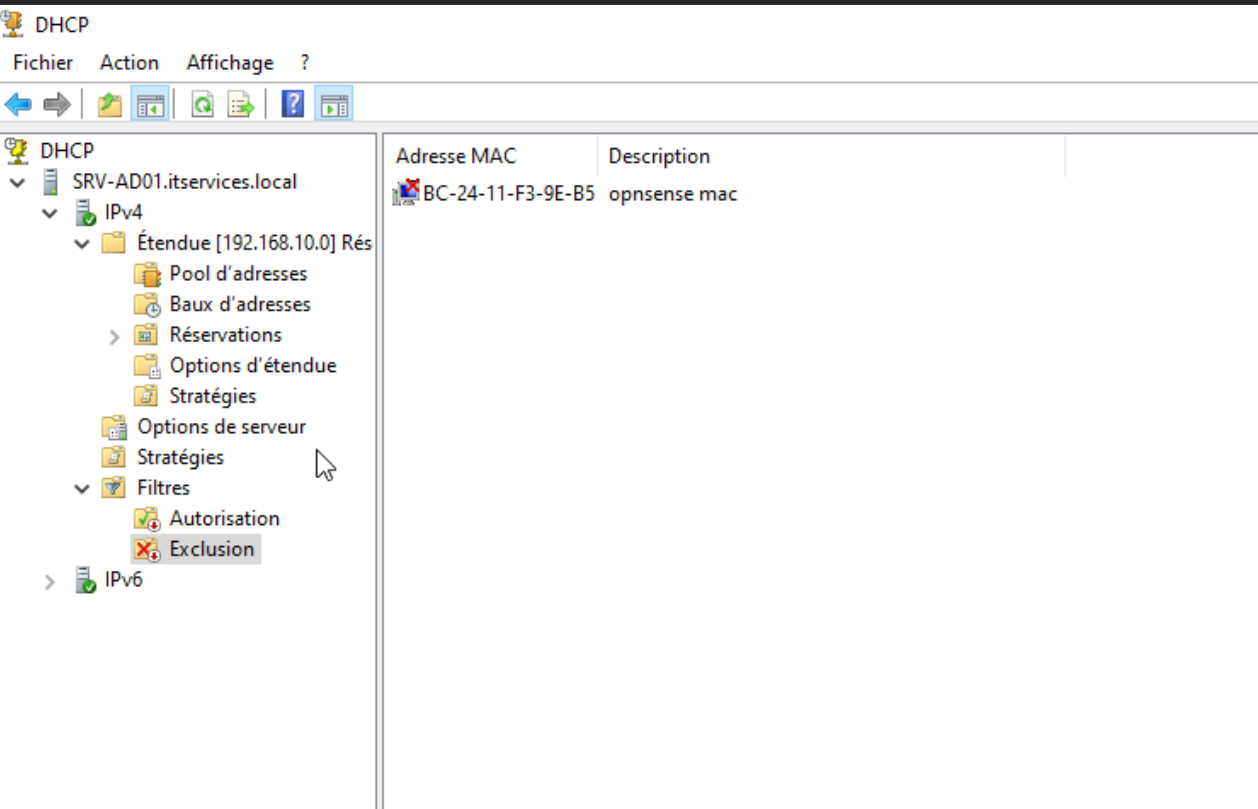
Task: Click the blue Back arrow in toolbar
Action: click(x=18, y=104)
